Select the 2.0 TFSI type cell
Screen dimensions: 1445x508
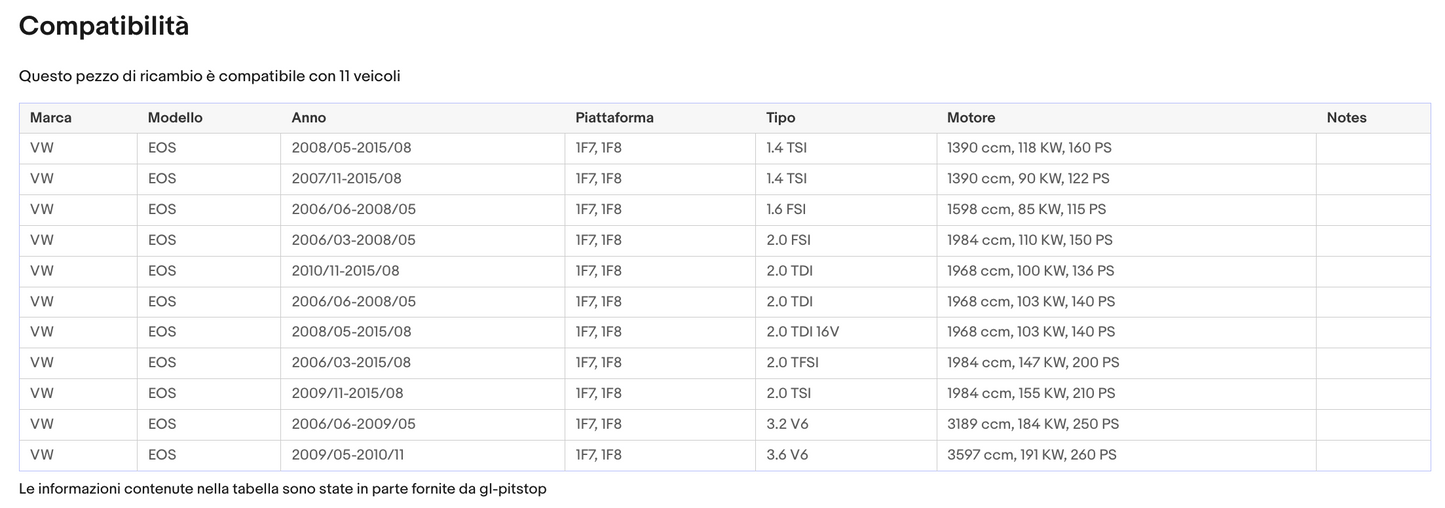click(x=792, y=363)
